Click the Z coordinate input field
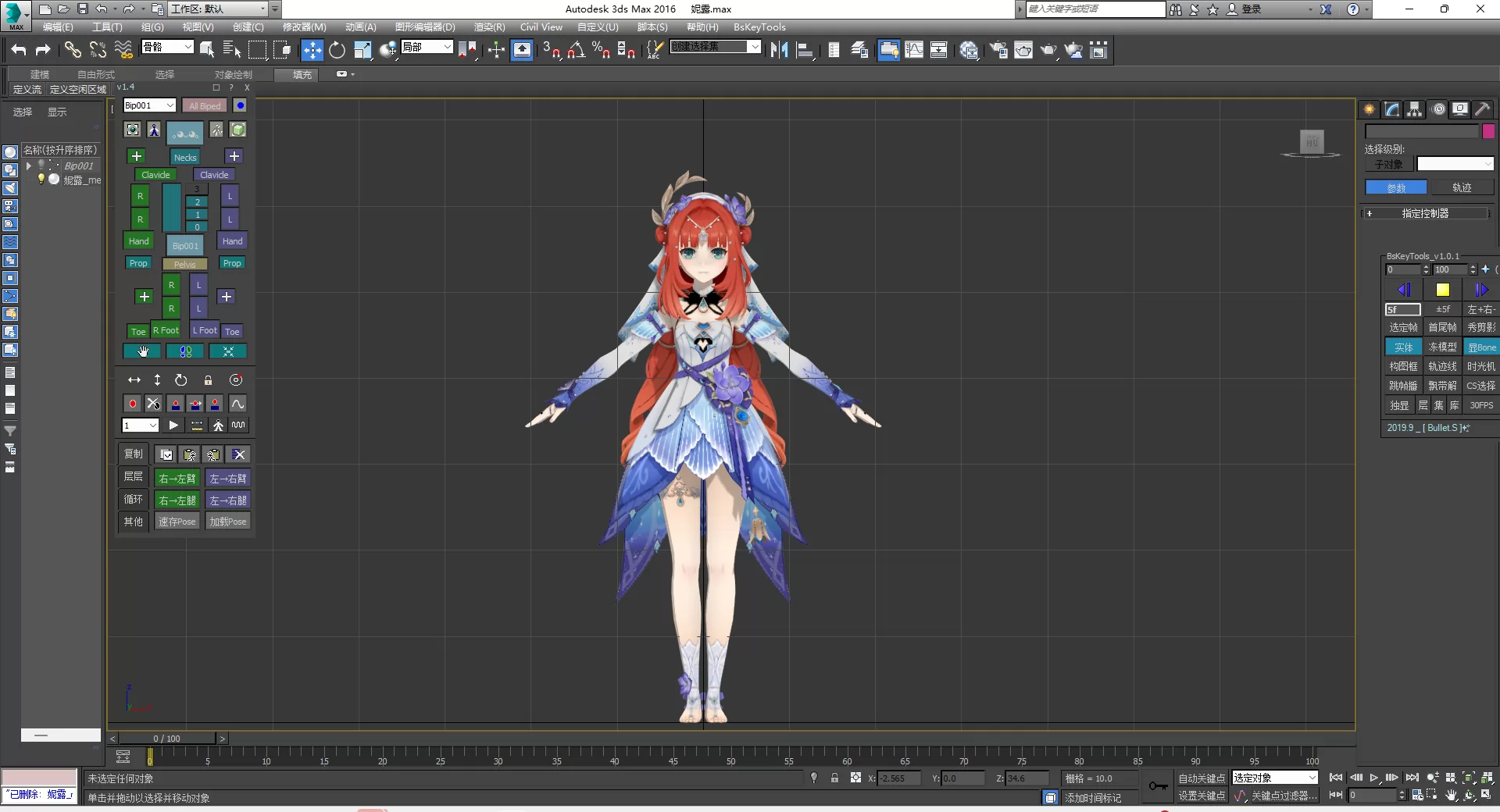 point(1028,778)
